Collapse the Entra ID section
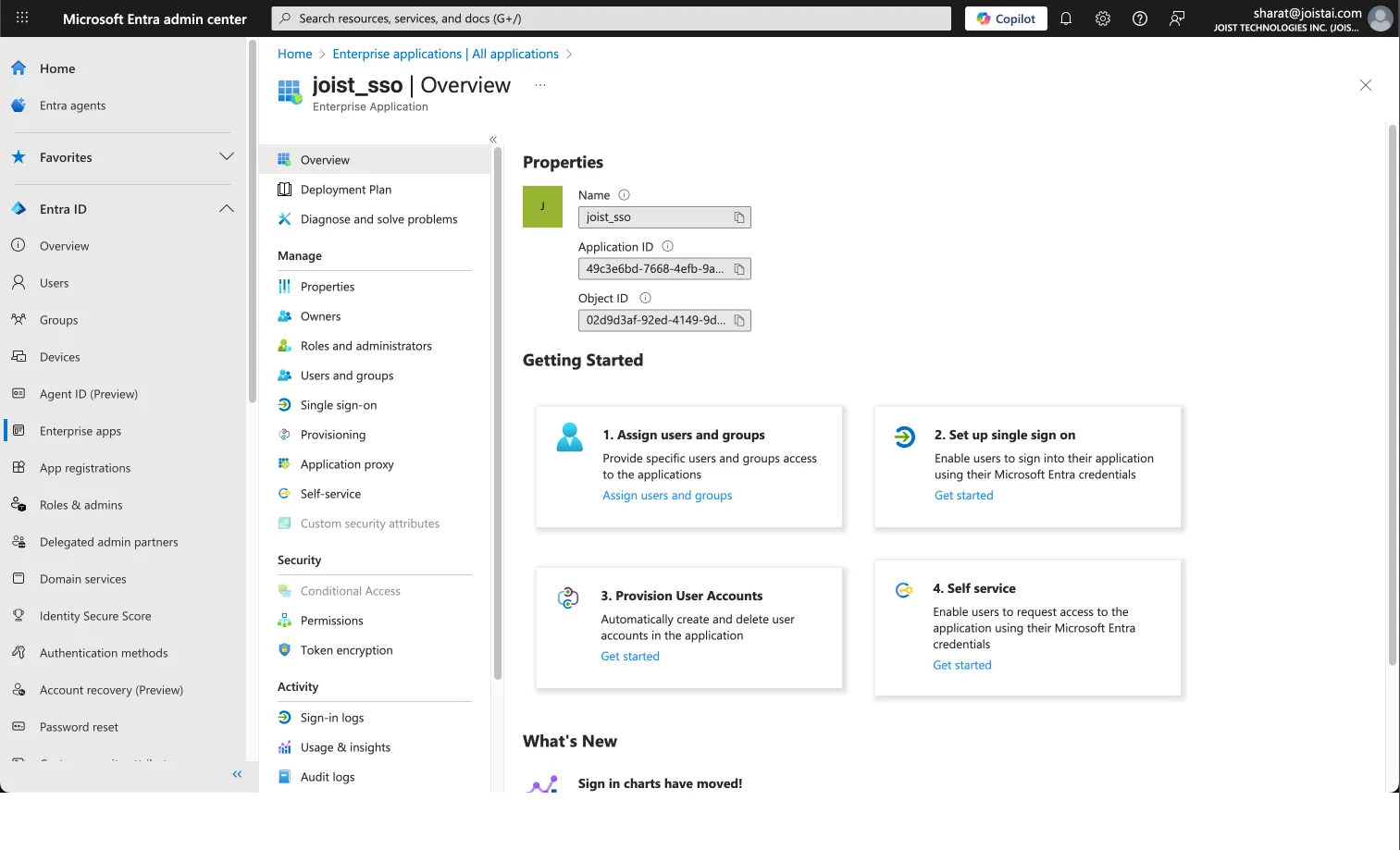Screen dimensions: 1400x850 point(227,209)
